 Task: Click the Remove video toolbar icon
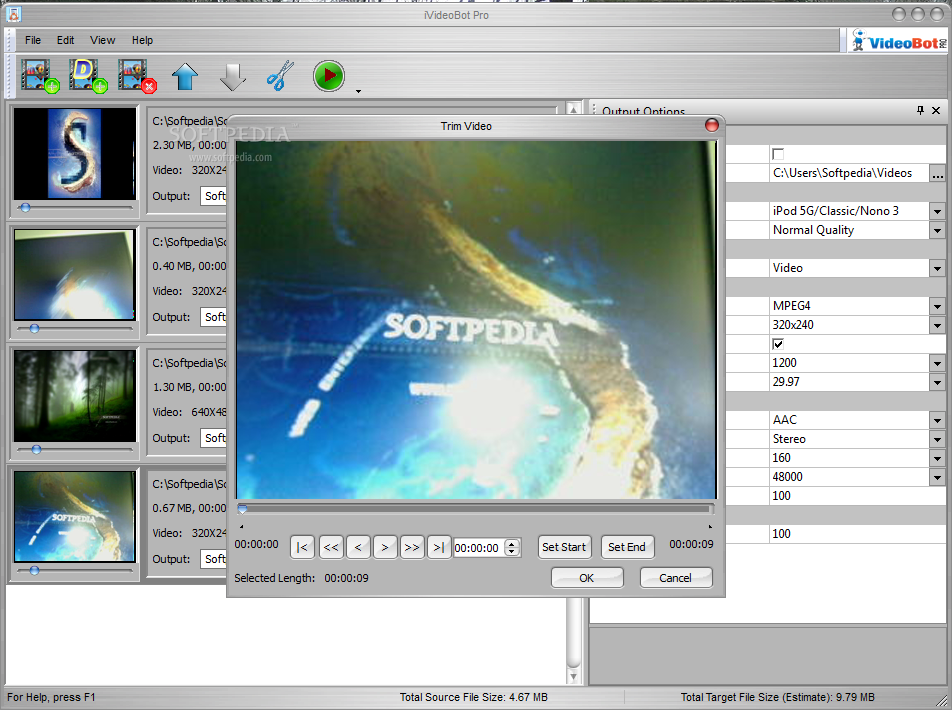tap(137, 76)
